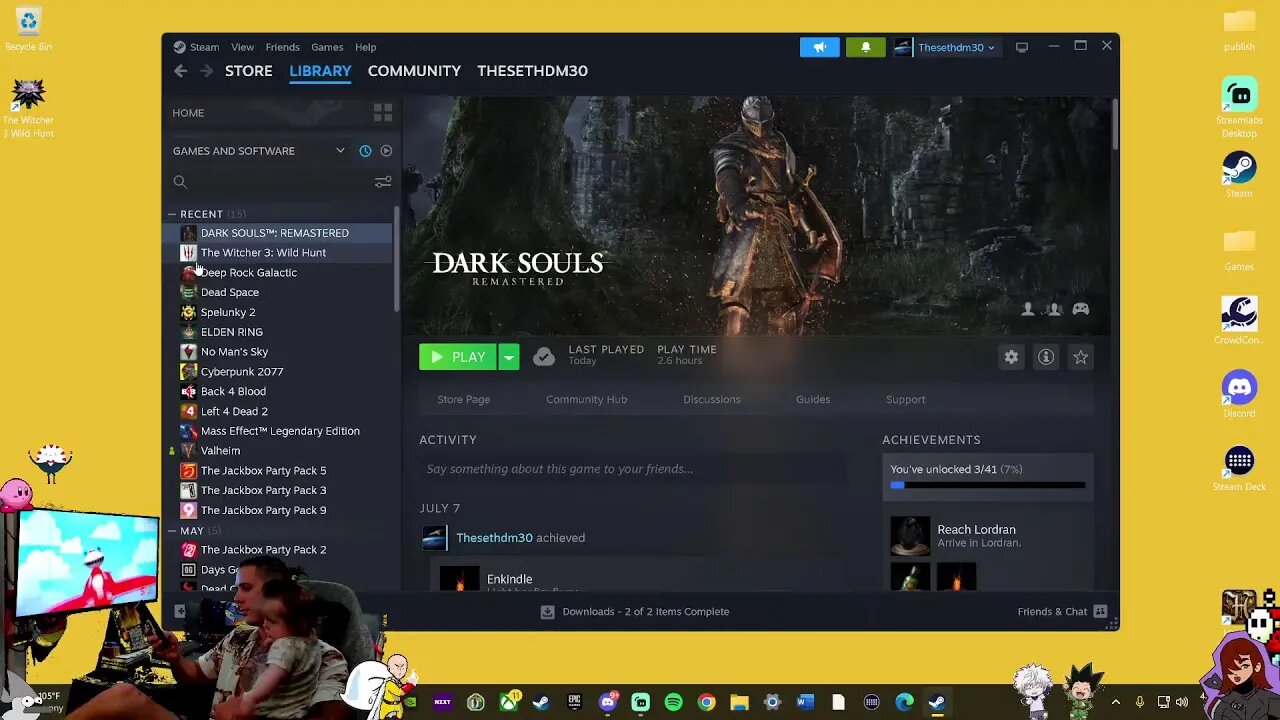1280x720 pixels.
Task: Open the Guides link
Action: tap(812, 399)
